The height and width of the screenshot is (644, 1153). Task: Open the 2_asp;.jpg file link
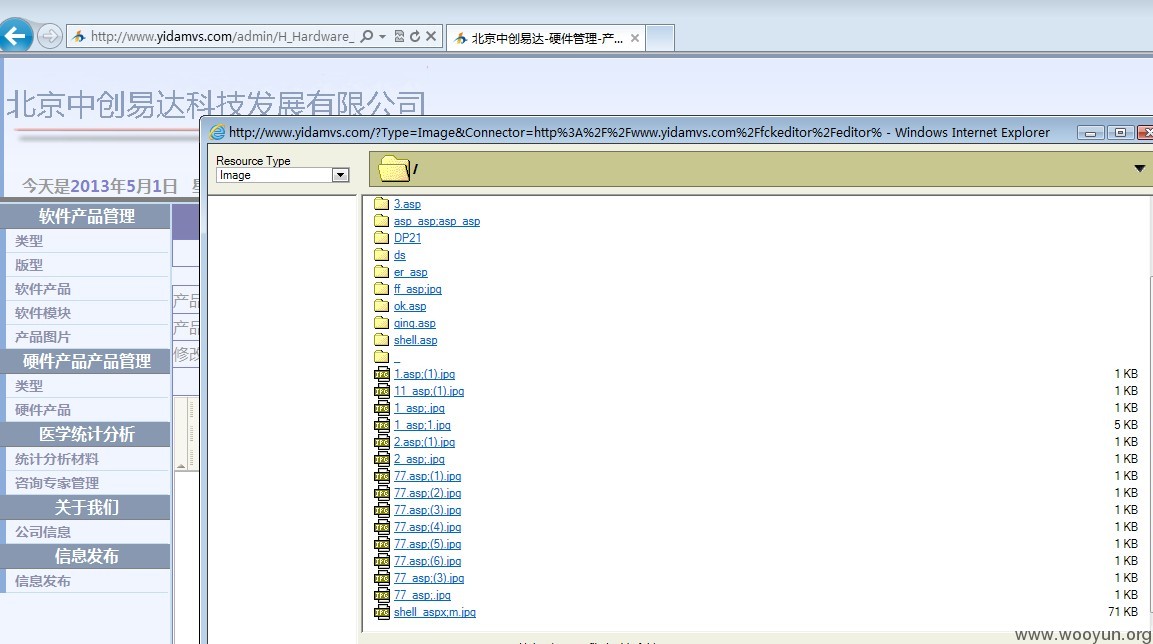tap(419, 459)
